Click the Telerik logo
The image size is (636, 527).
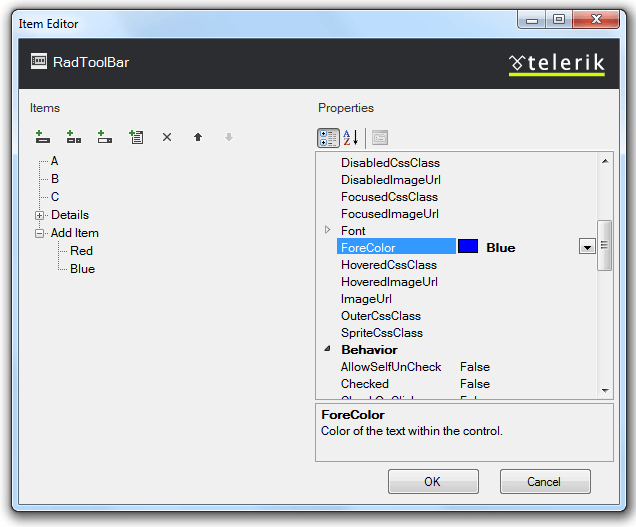556,64
